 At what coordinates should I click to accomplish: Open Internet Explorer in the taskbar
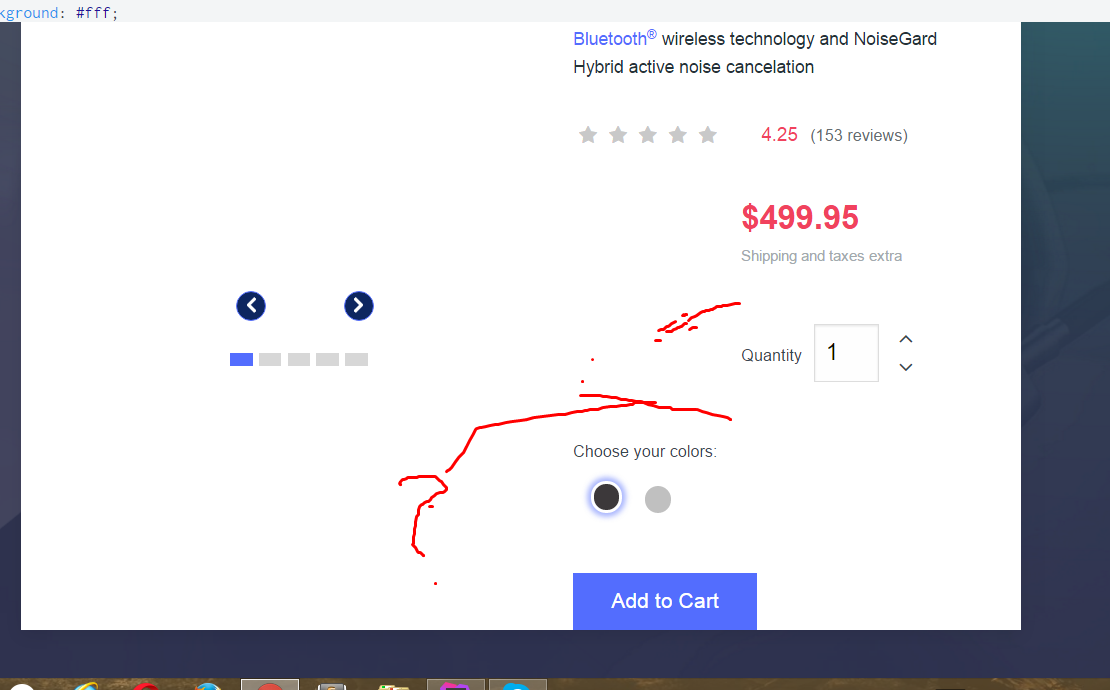point(85,686)
